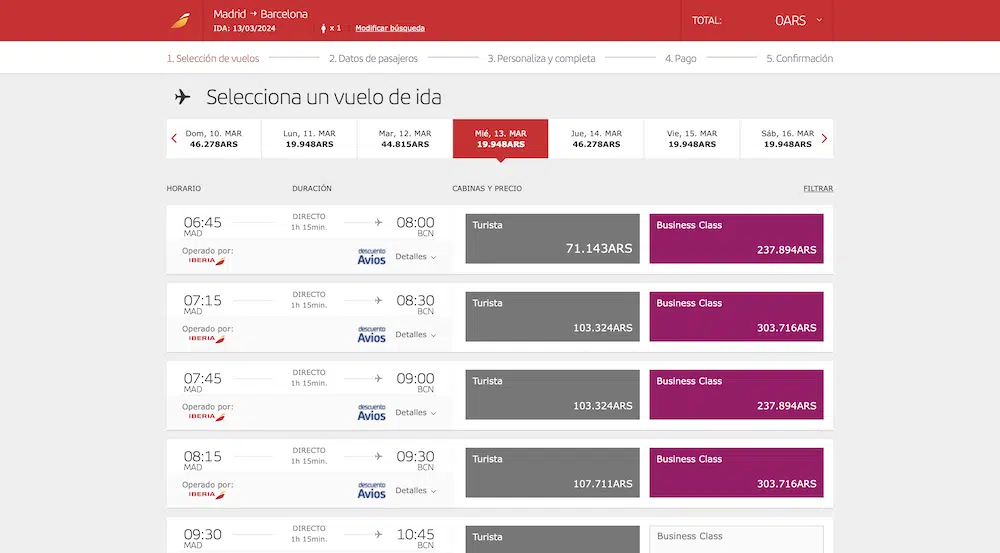Click the Avios discount icon on 06:45 flight
This screenshot has width=1000, height=553.
[x=371, y=256]
